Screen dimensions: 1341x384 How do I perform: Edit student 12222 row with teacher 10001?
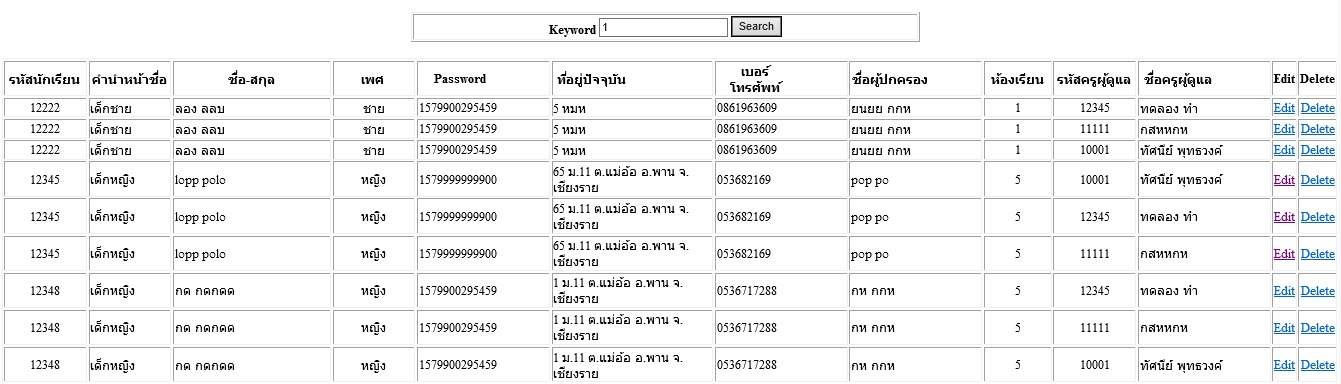click(x=1284, y=150)
